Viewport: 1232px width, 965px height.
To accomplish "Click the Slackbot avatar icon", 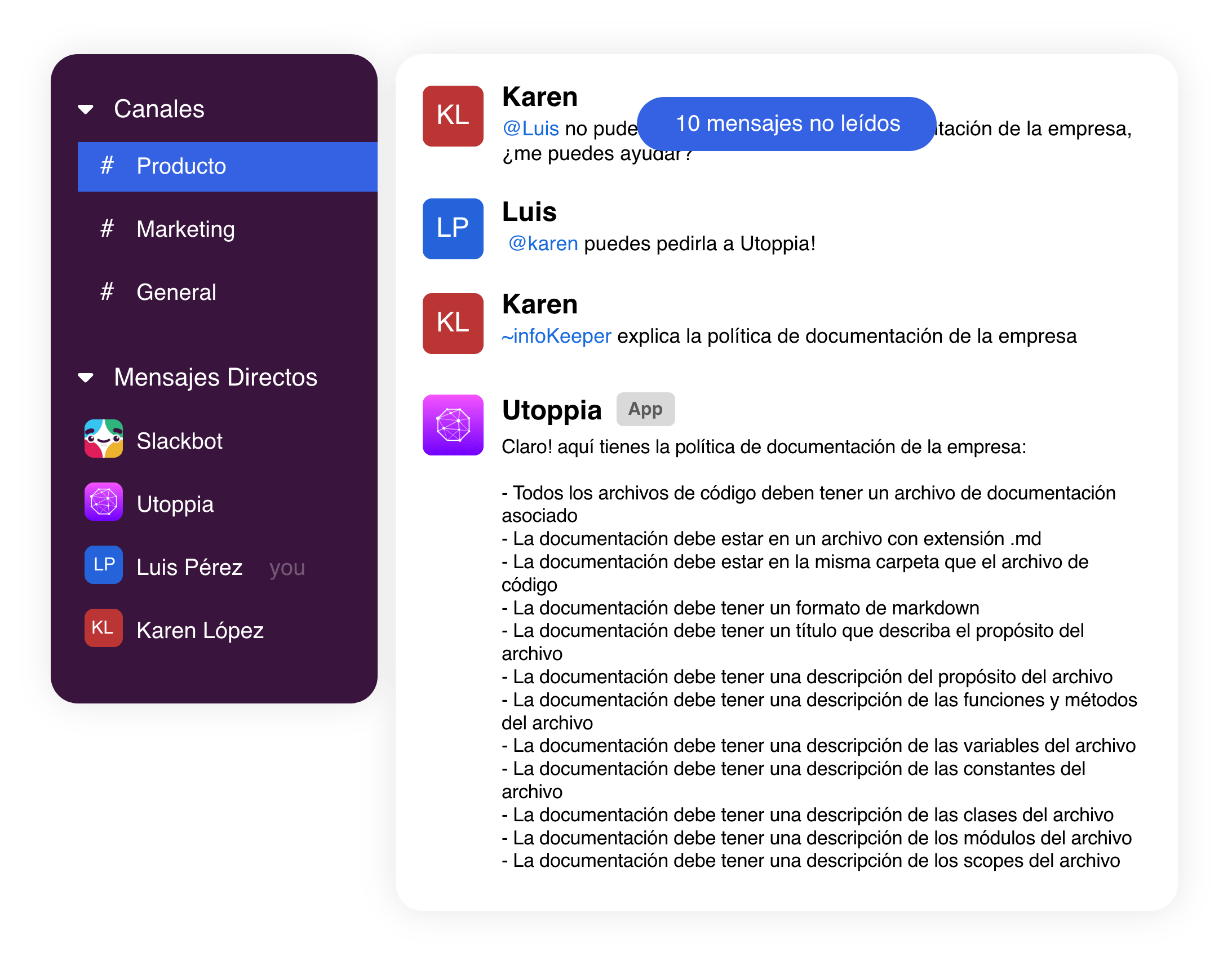I will 103,439.
